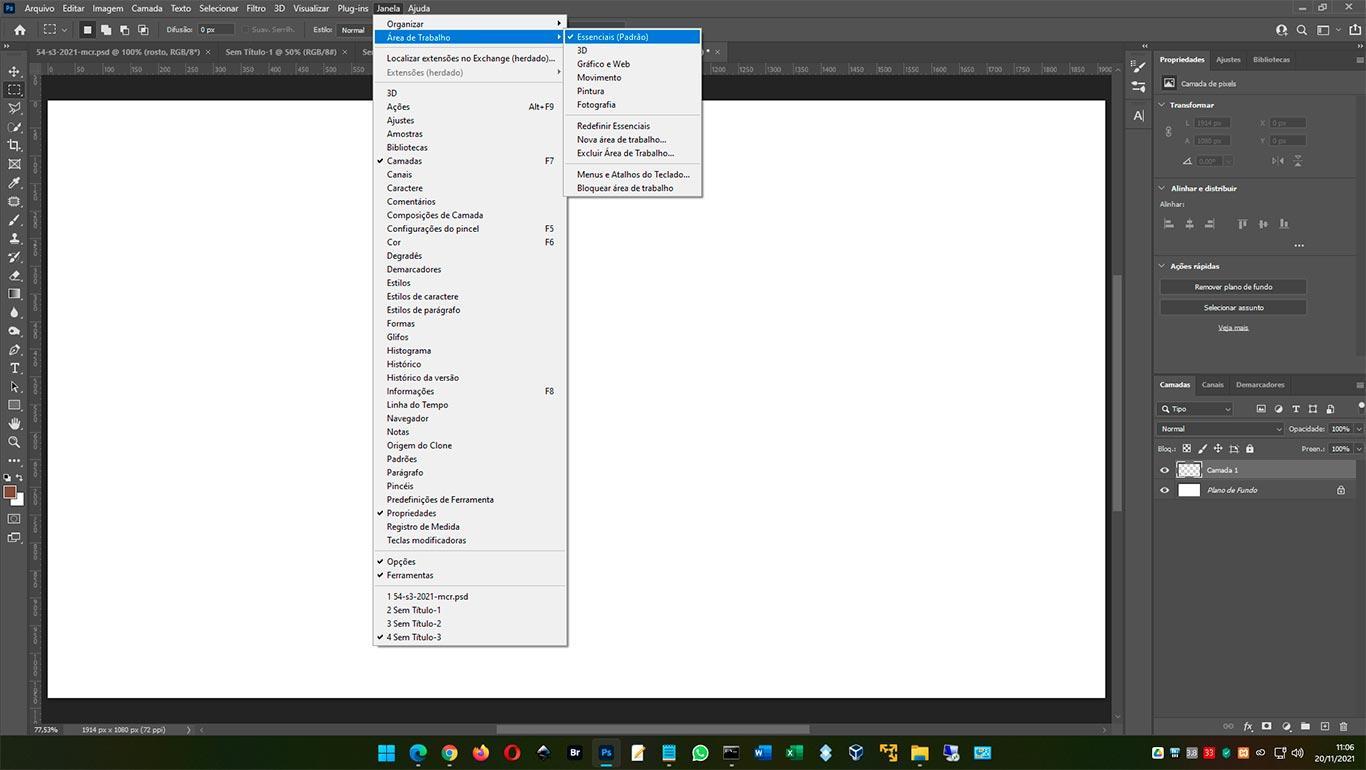Viewport: 1366px width, 770px height.
Task: Add a layer mask to the layer
Action: click(1267, 726)
